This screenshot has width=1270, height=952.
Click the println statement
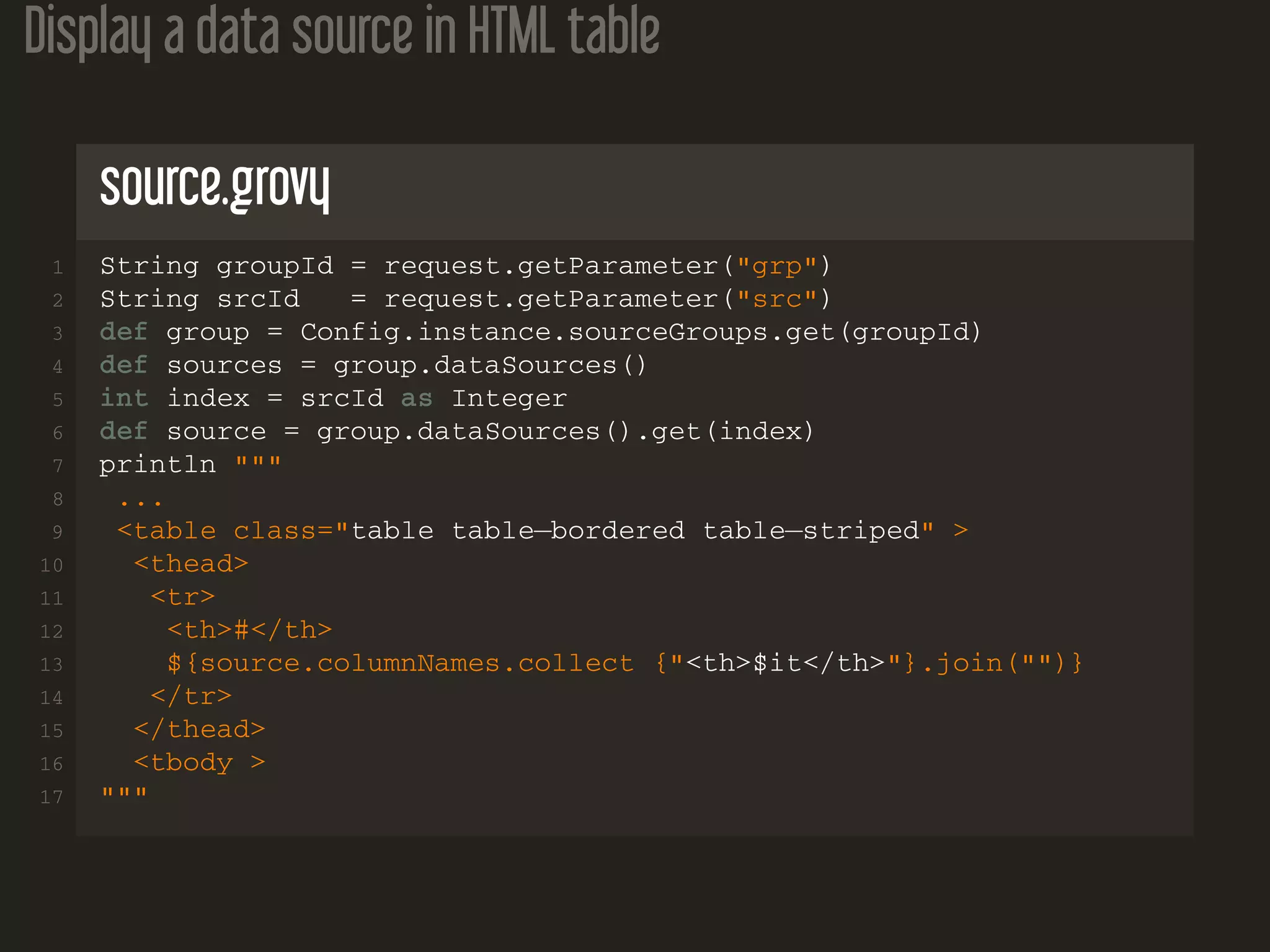pyautogui.click(x=158, y=465)
